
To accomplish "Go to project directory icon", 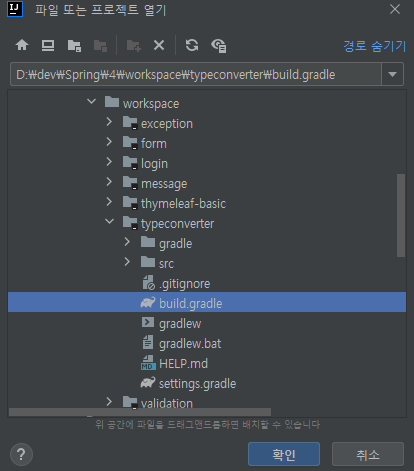I will tap(74, 45).
